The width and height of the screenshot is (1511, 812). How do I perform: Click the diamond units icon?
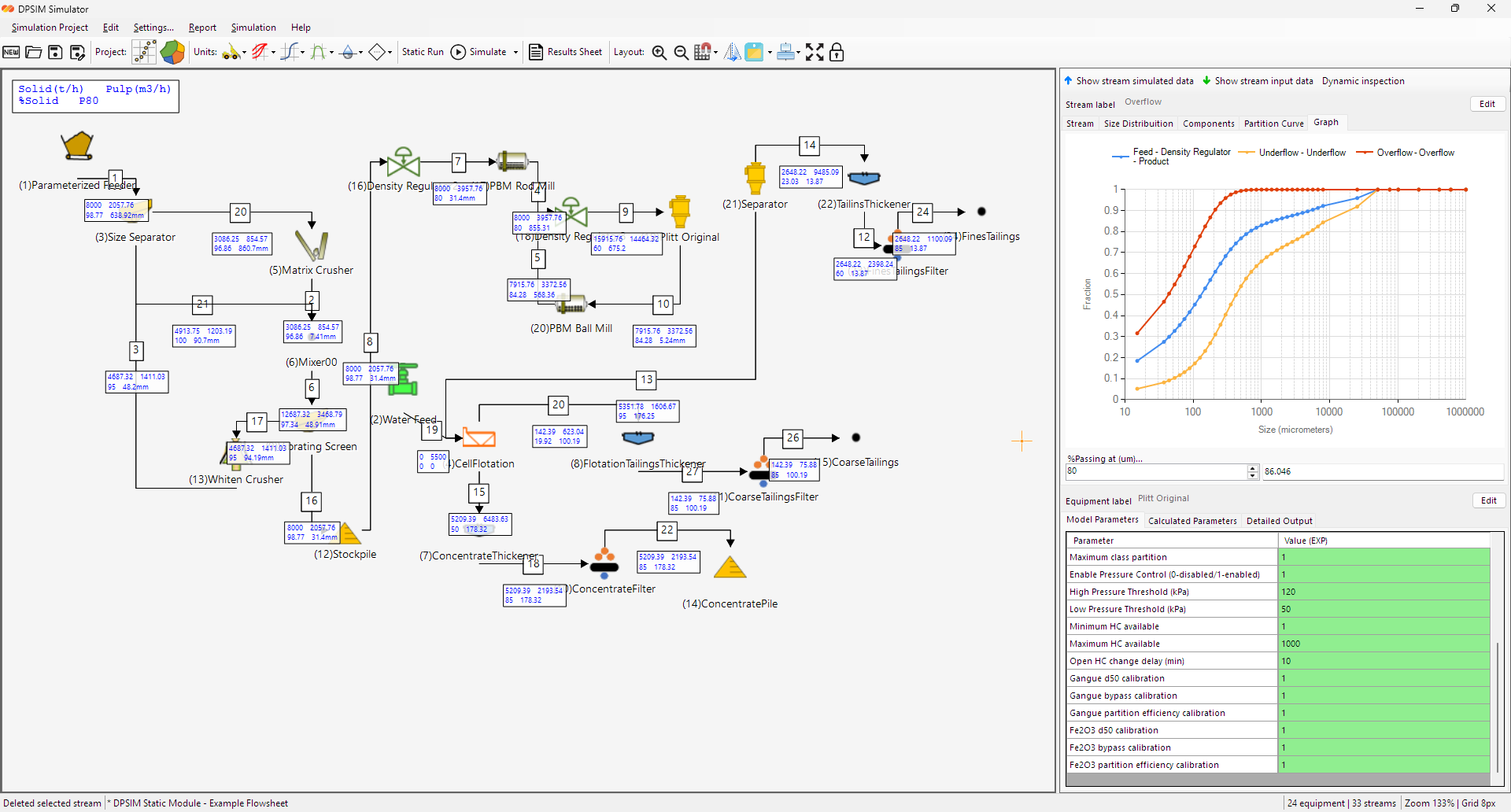(377, 52)
